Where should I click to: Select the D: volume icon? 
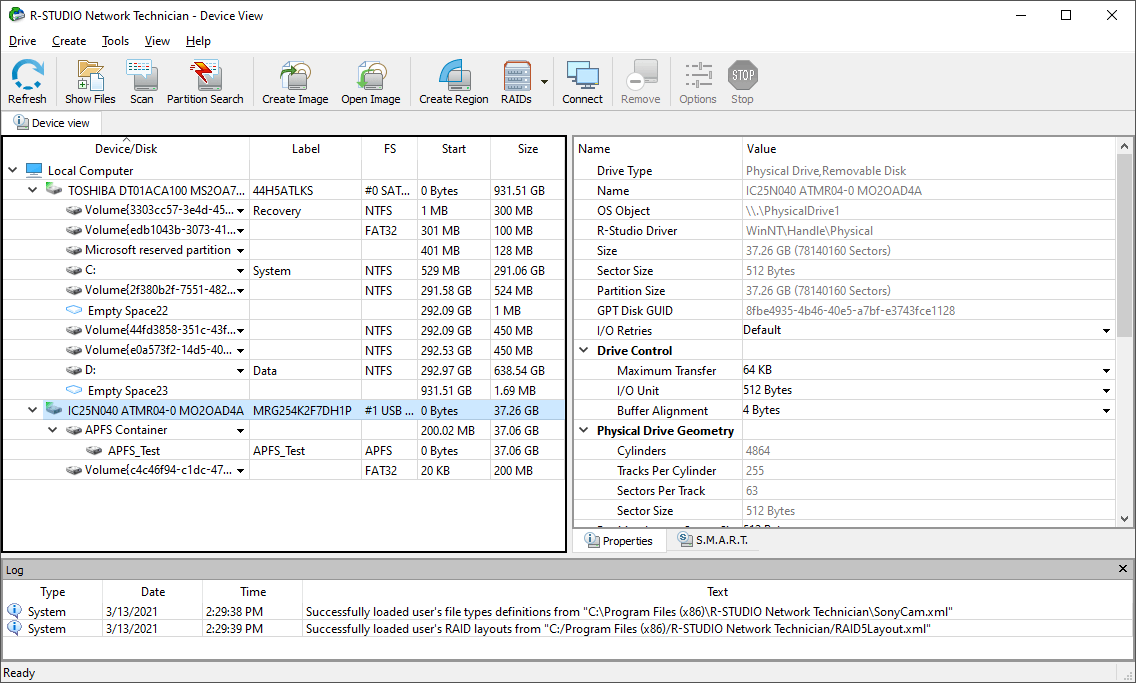pyautogui.click(x=74, y=370)
